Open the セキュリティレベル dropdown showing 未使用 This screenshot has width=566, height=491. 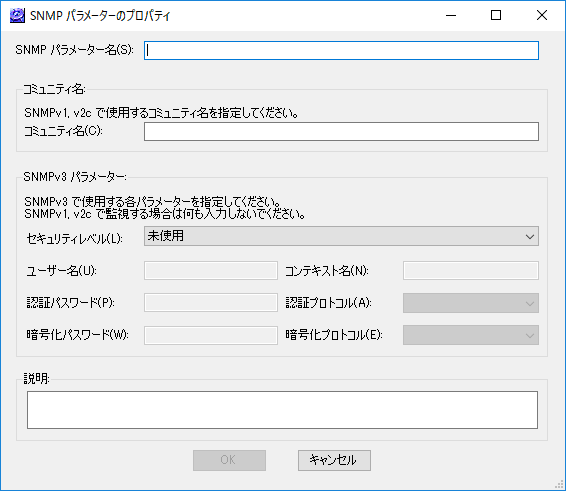(x=341, y=236)
